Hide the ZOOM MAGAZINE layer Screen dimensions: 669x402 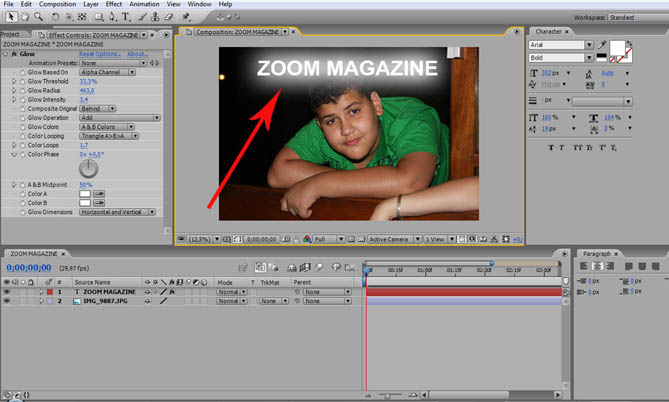point(7,291)
